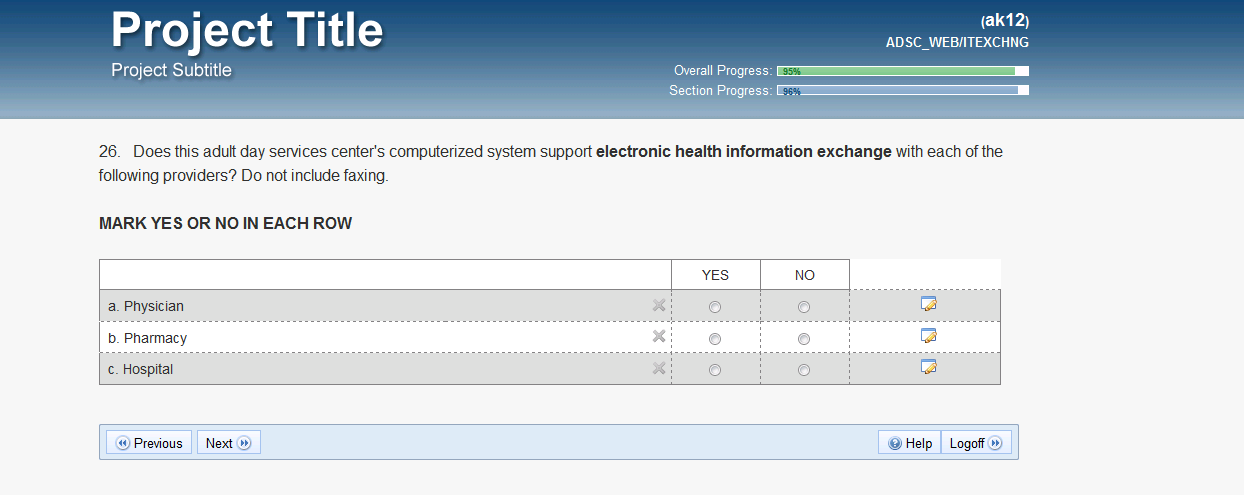Select YES for Physician
Image resolution: width=1244 pixels, height=495 pixels.
tap(715, 307)
